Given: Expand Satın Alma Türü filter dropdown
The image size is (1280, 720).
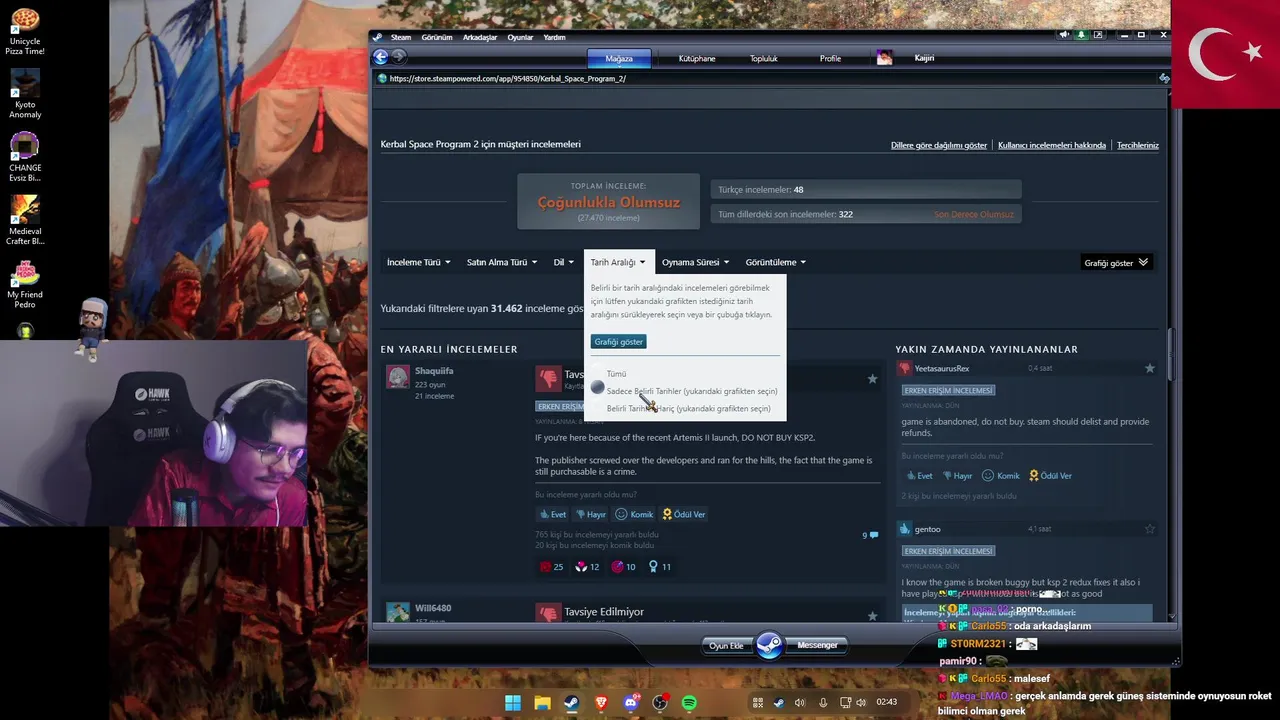Looking at the screenshot, I should pyautogui.click(x=502, y=262).
